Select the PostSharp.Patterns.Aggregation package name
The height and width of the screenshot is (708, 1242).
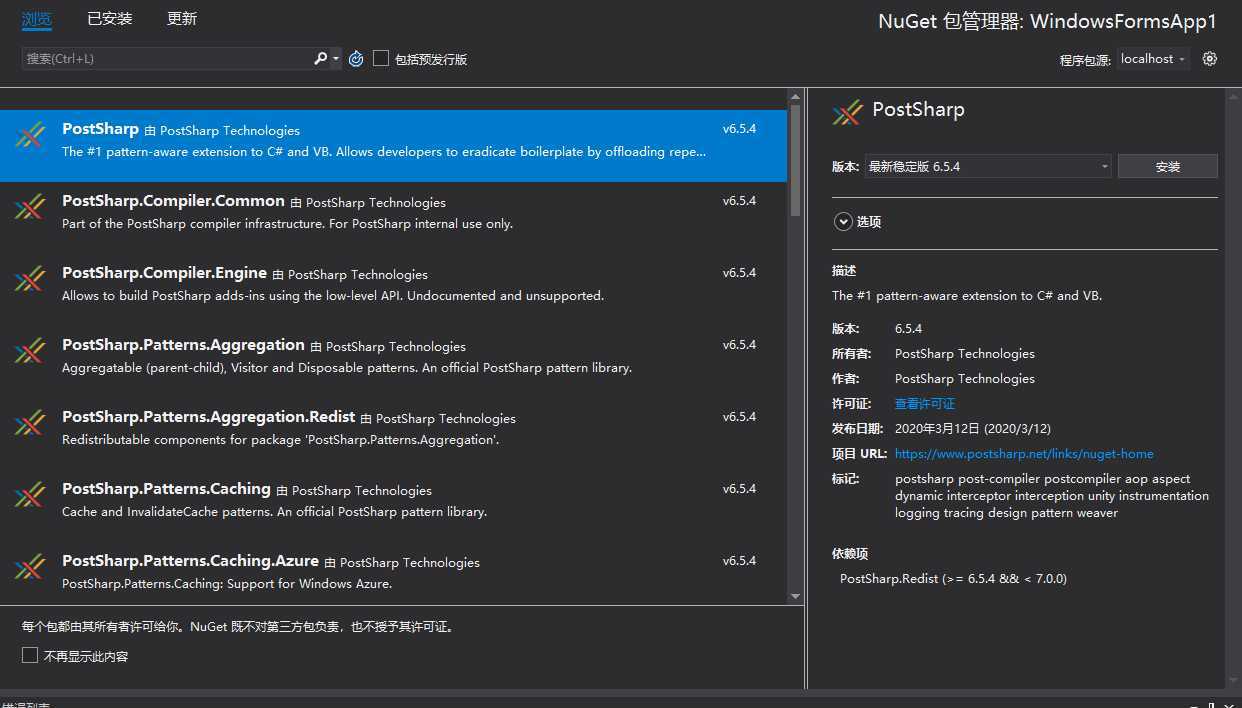pos(183,345)
